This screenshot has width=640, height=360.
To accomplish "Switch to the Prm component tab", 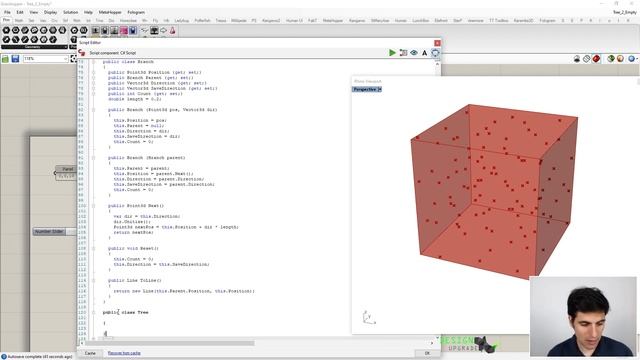I will 6,20.
